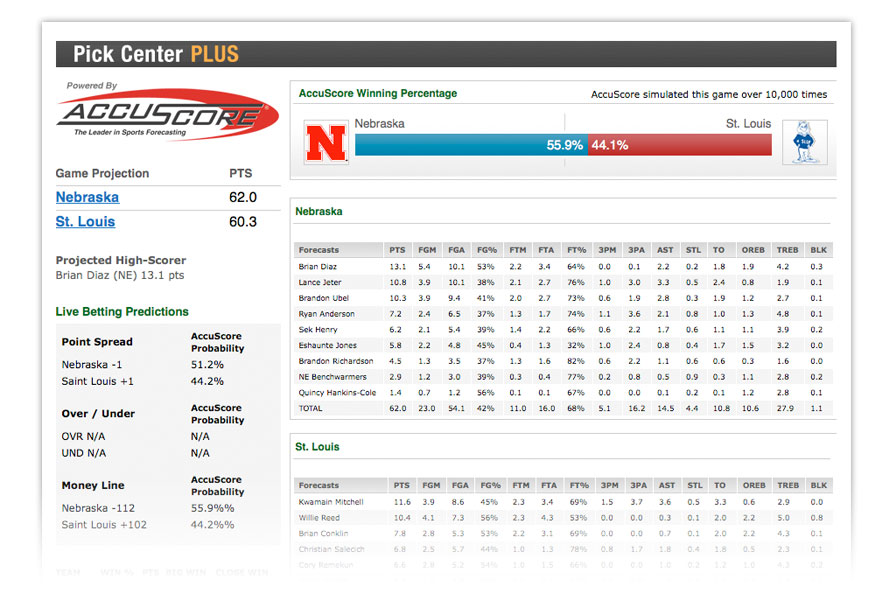Click the Game Projection heading
Viewport: 892px width, 600px height.
click(102, 173)
